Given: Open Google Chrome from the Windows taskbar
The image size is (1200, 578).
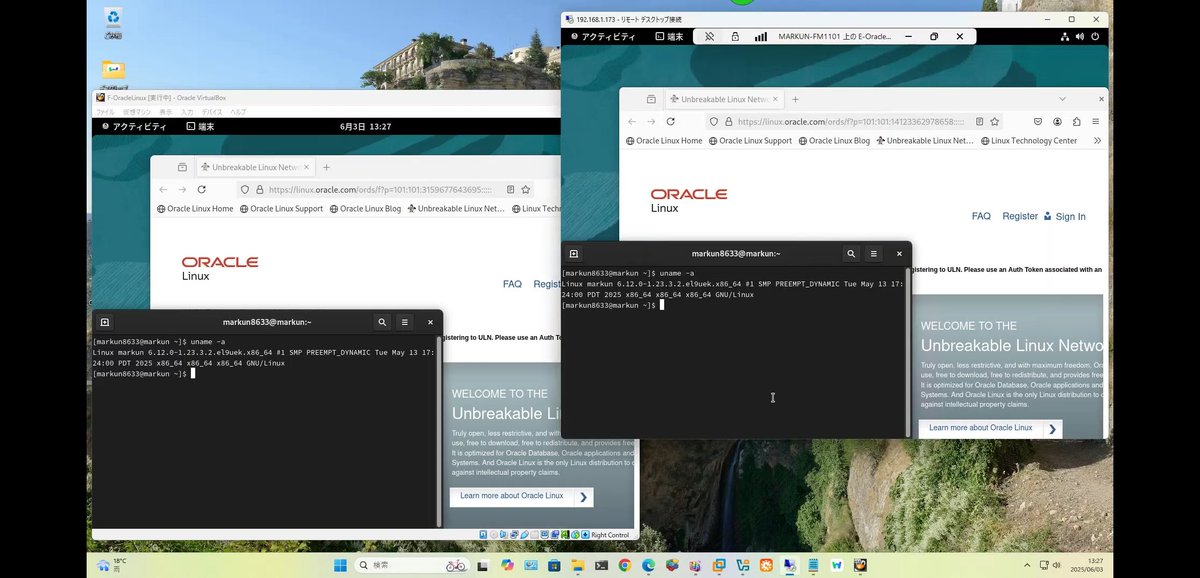Looking at the screenshot, I should point(624,565).
